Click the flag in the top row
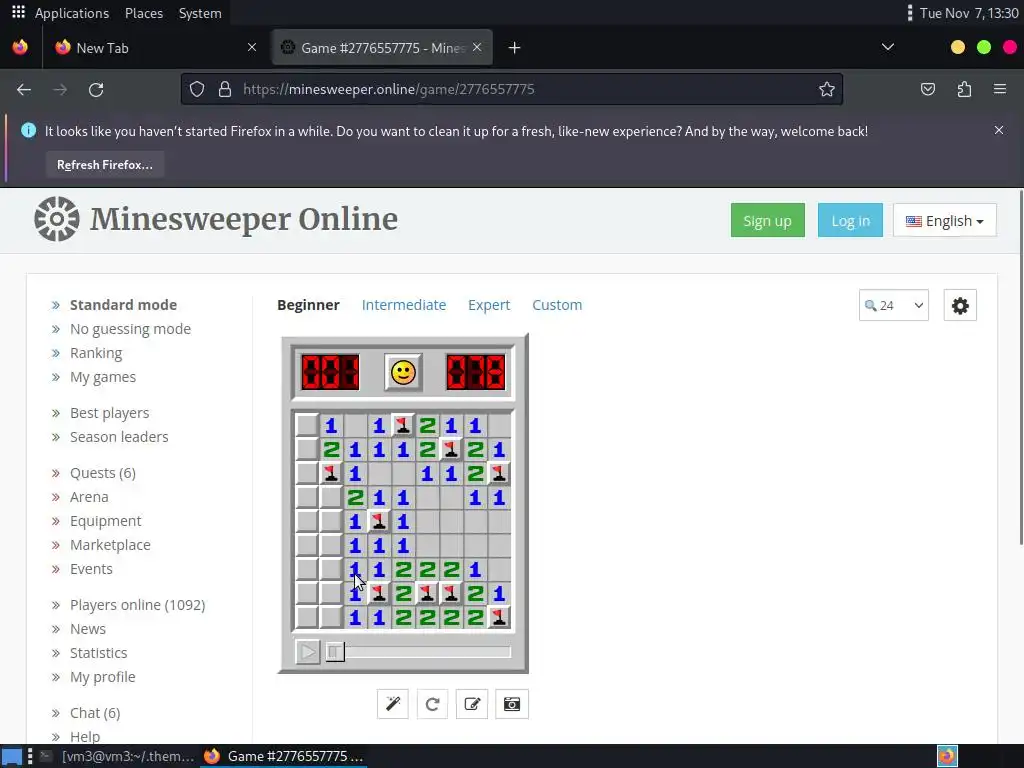 point(403,425)
